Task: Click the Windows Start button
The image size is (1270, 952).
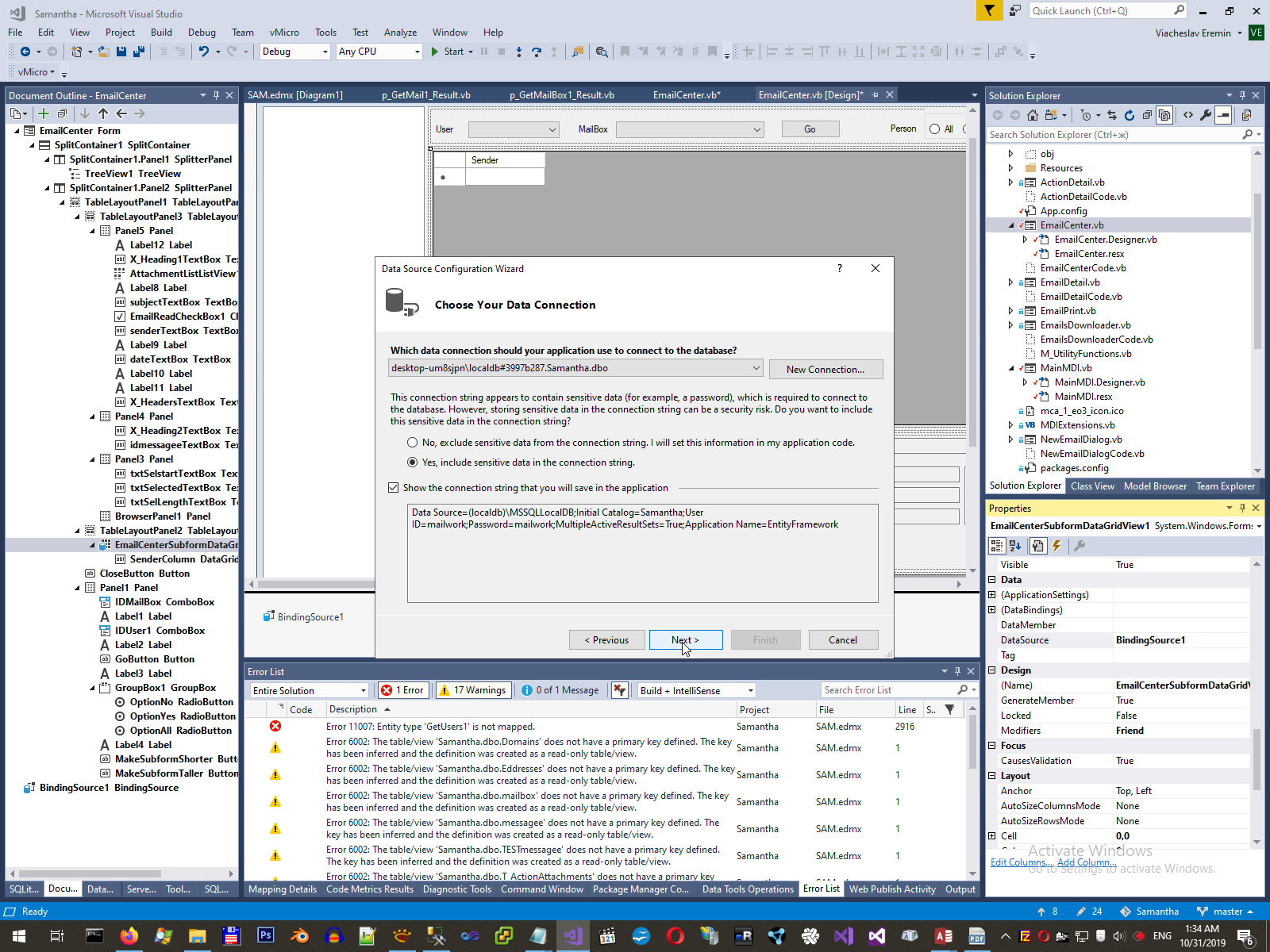Action: pos(19,936)
